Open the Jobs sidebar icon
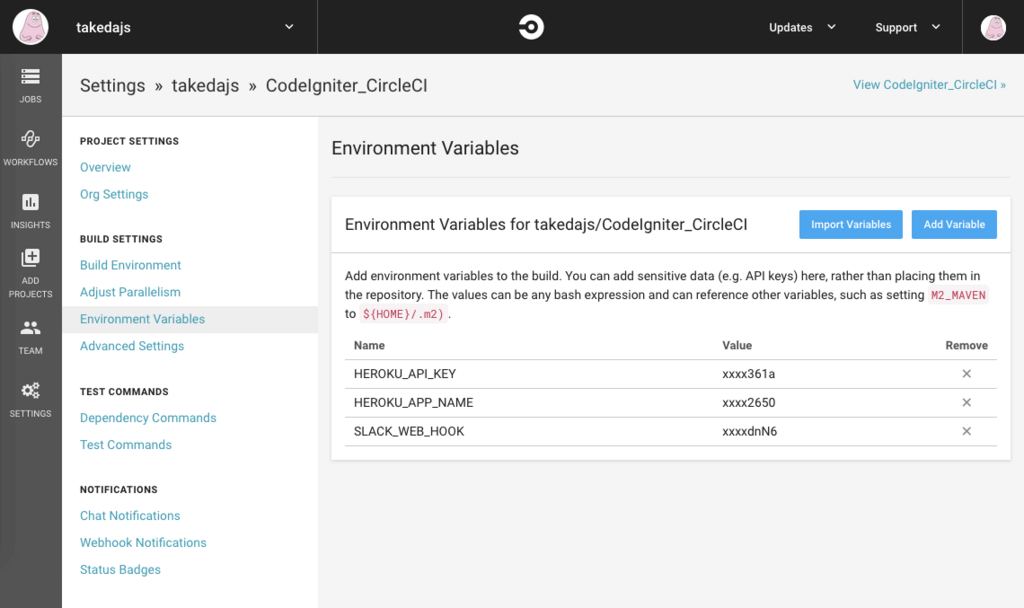1024x608 pixels. tap(30, 77)
